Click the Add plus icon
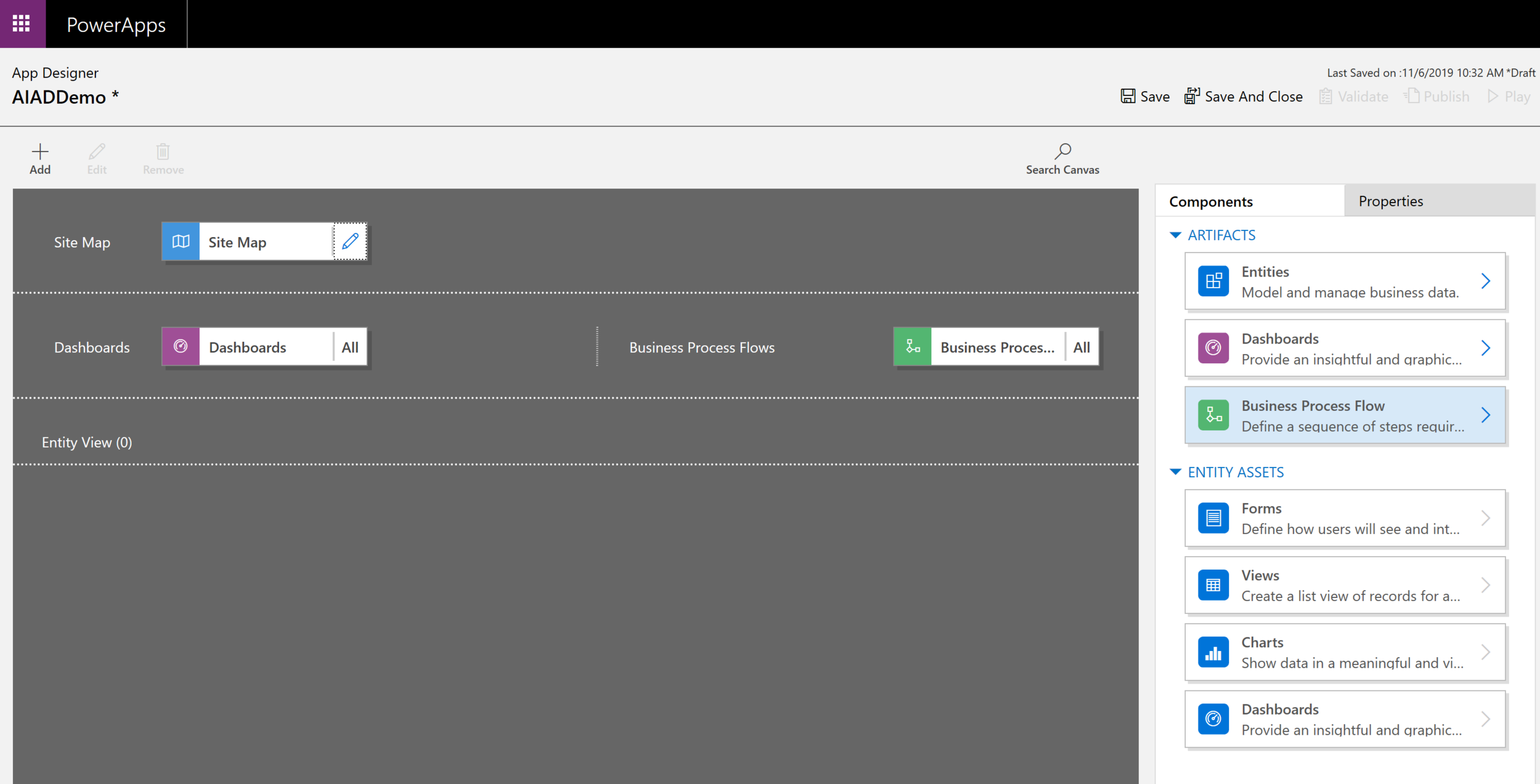 coord(40,152)
